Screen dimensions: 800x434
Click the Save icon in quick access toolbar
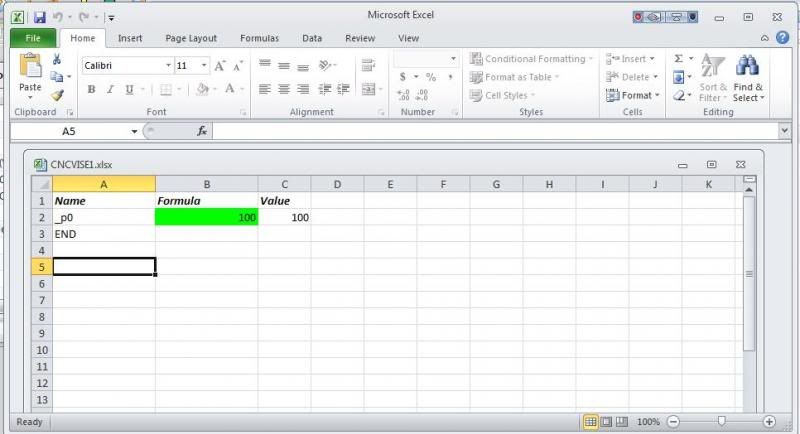[39, 17]
